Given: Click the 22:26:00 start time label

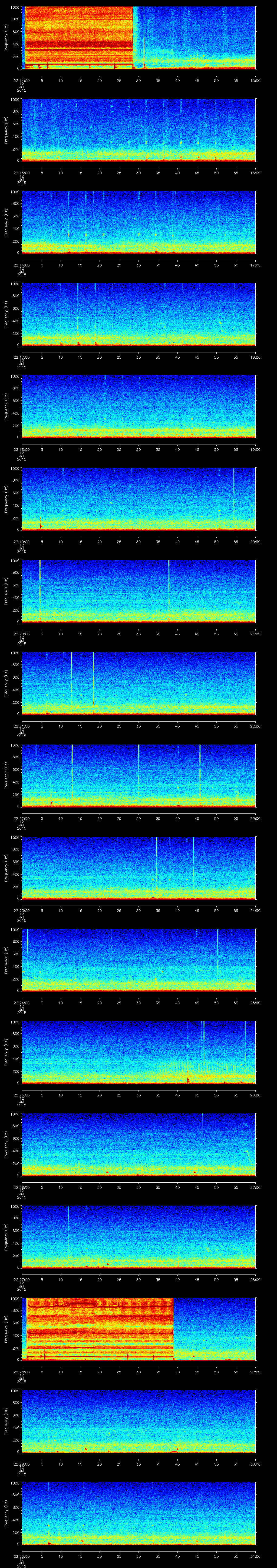Looking at the screenshot, I should [21, 1187].
